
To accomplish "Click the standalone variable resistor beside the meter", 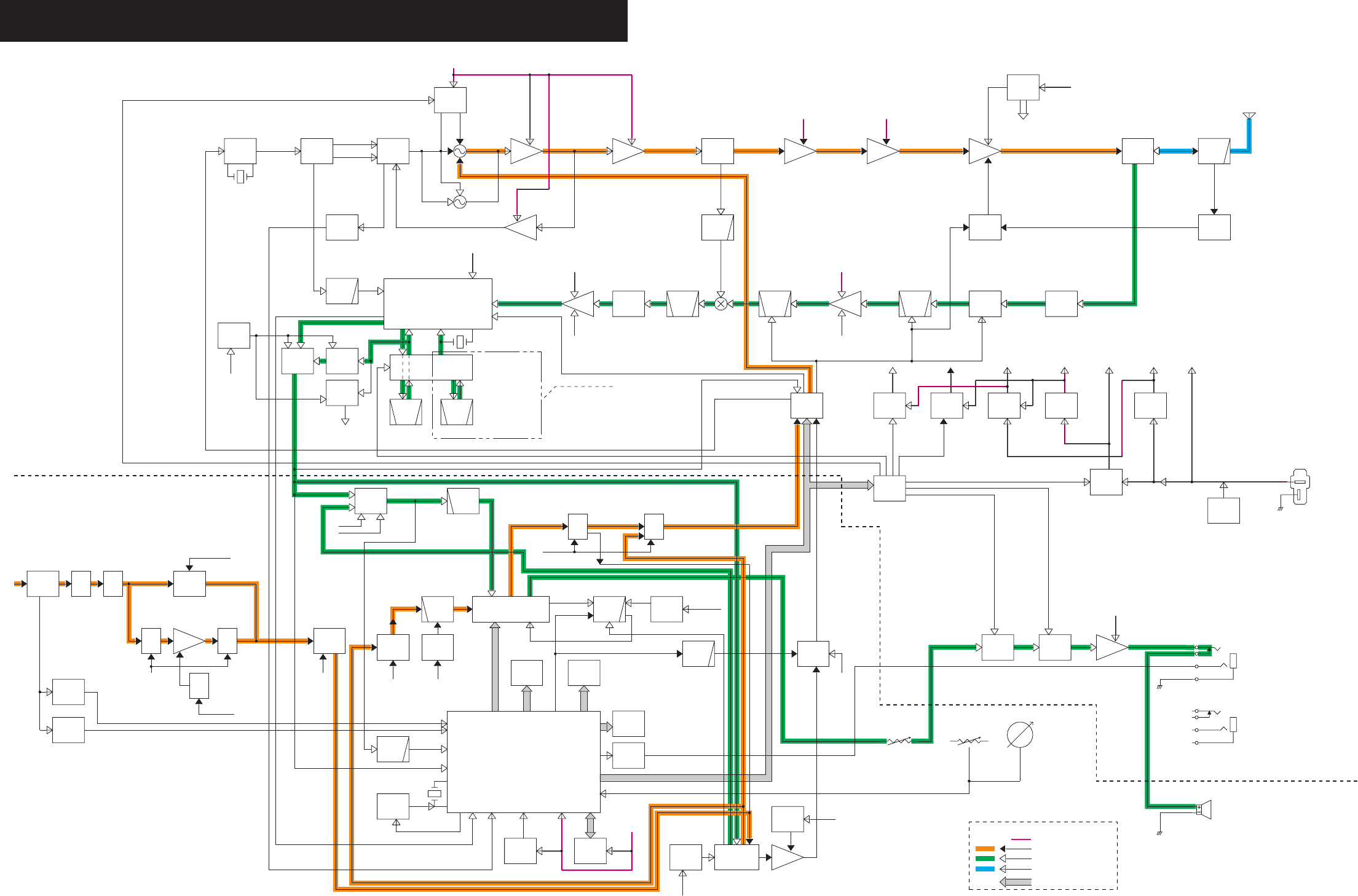I will 969,741.
